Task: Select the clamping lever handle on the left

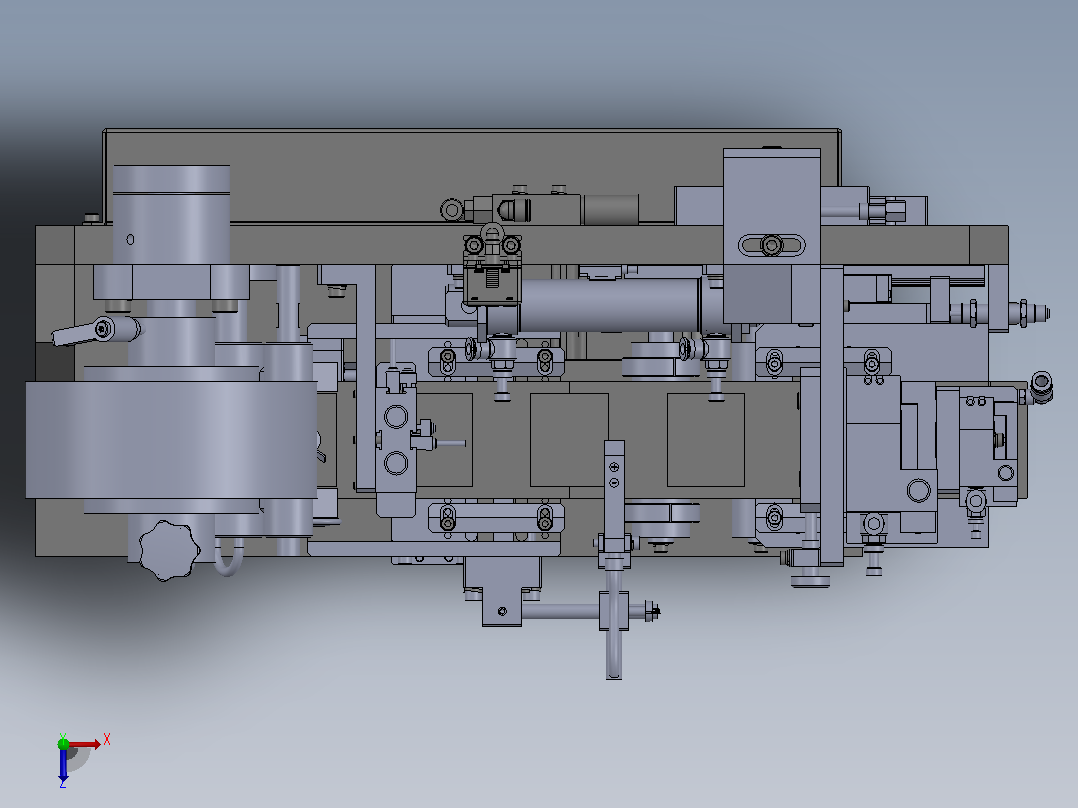Action: point(96,331)
